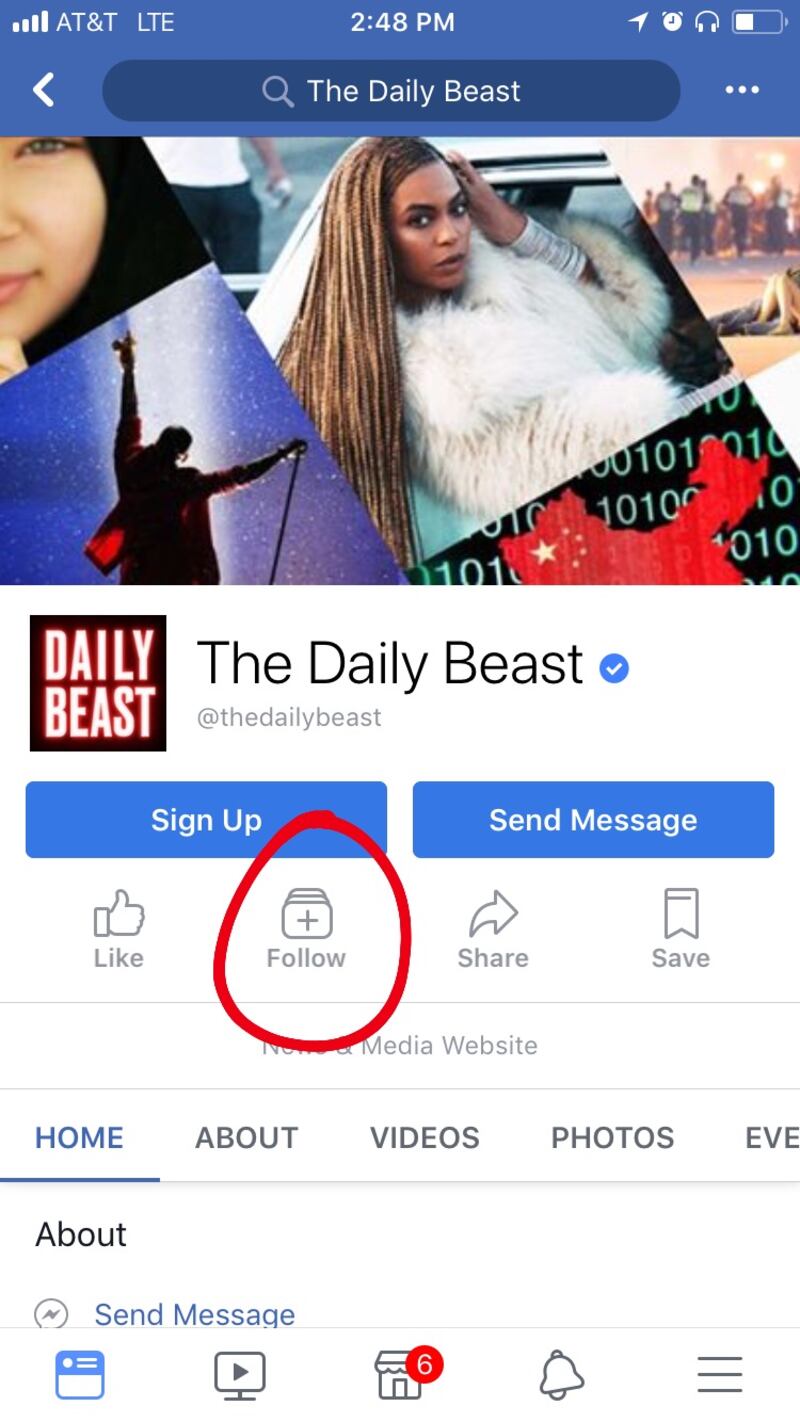This screenshot has width=800, height=1422.
Task: Open the hamburger menu icon
Action: (720, 1375)
